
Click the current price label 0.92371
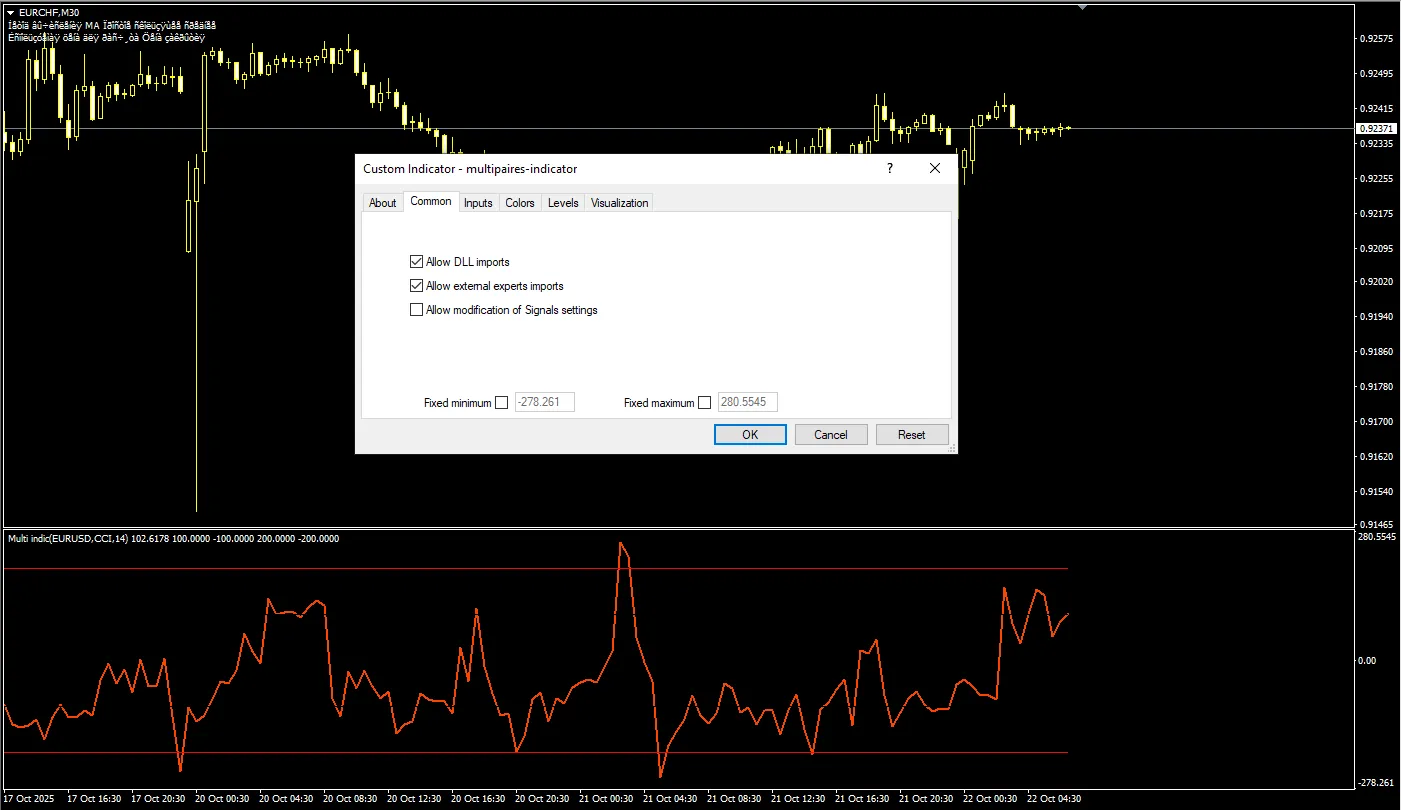[1376, 129]
